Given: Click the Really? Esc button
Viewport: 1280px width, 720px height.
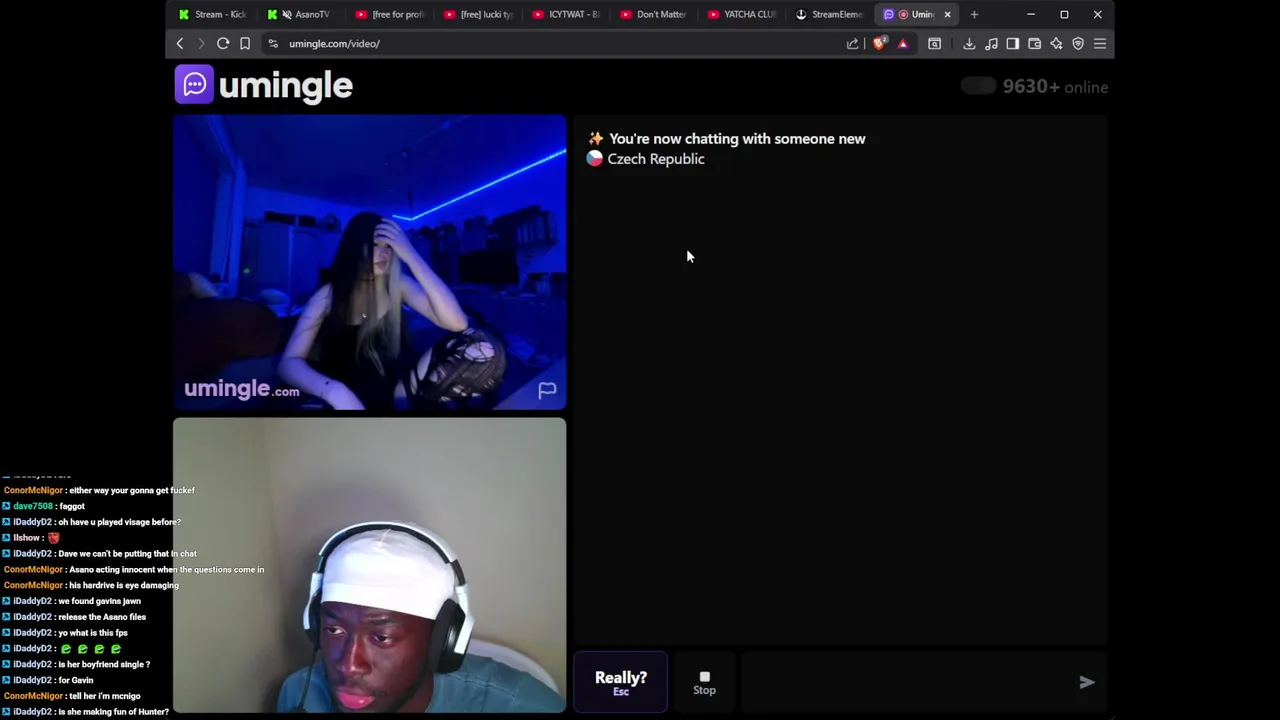Looking at the screenshot, I should point(621,683).
